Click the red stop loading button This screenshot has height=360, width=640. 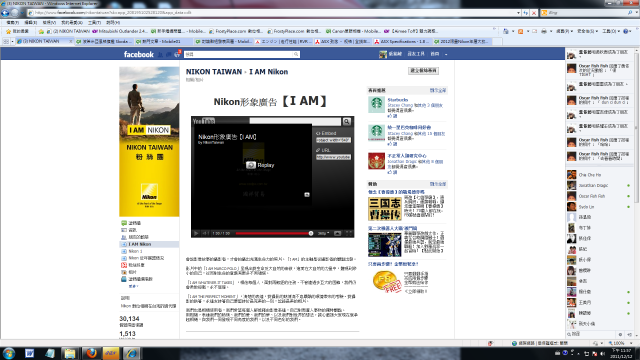[x=533, y=13]
